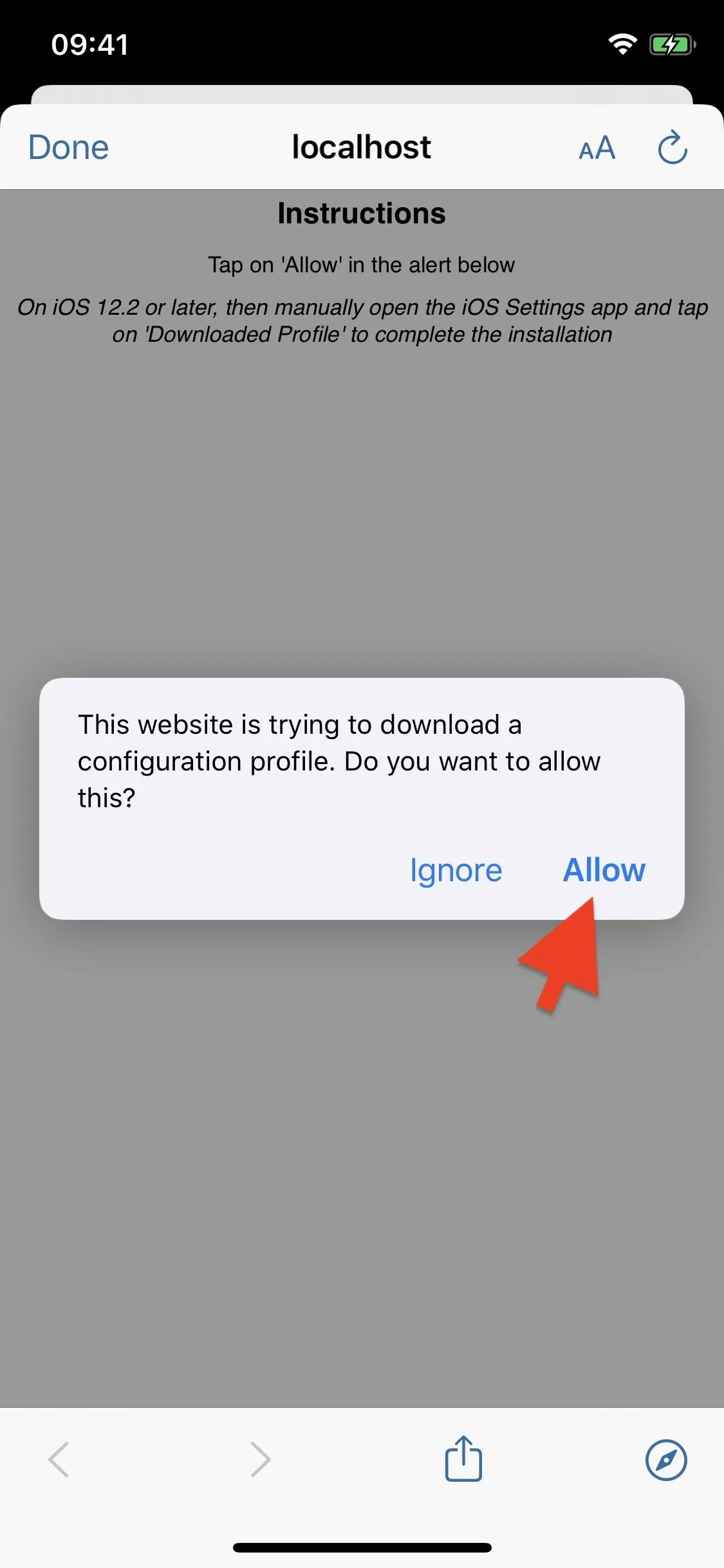Open the share sheet icon

coord(463,1459)
